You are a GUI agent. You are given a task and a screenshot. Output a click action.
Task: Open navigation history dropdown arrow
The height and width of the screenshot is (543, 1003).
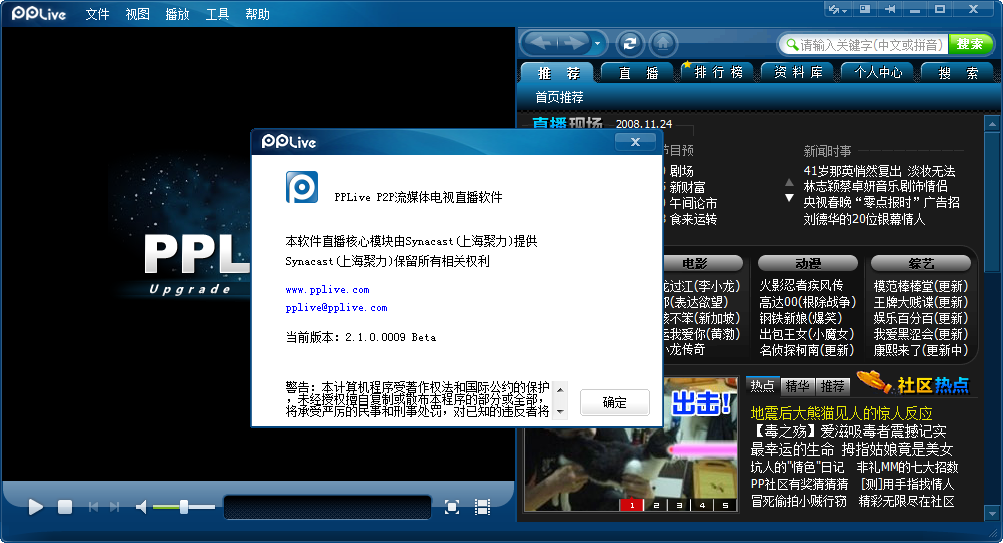tap(597, 43)
